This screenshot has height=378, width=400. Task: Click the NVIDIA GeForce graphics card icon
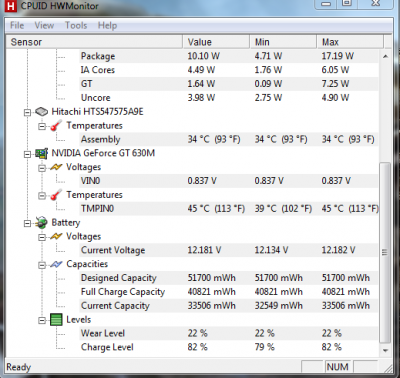[41, 153]
